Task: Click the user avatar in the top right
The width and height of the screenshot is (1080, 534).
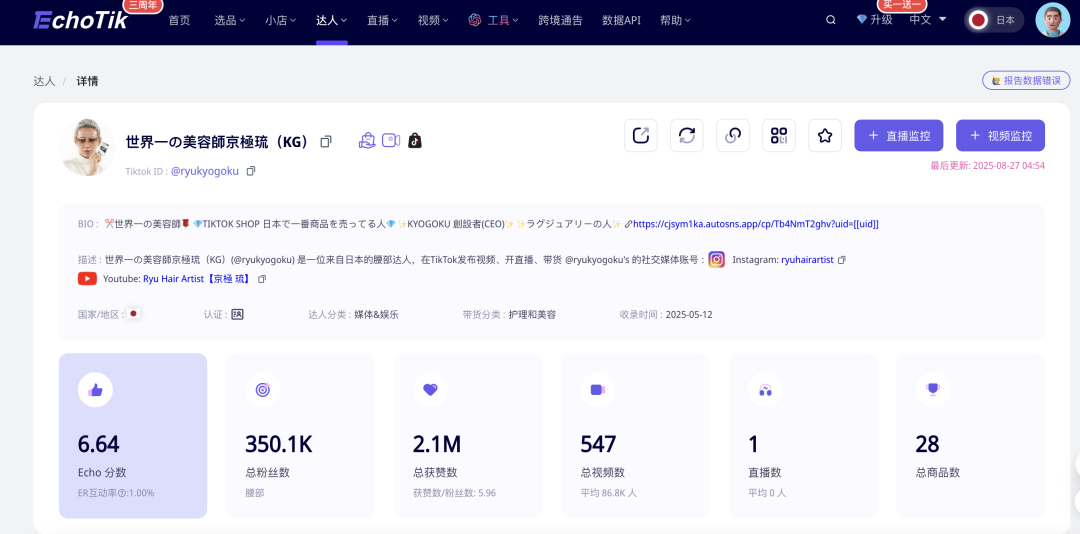Action: pos(1052,20)
